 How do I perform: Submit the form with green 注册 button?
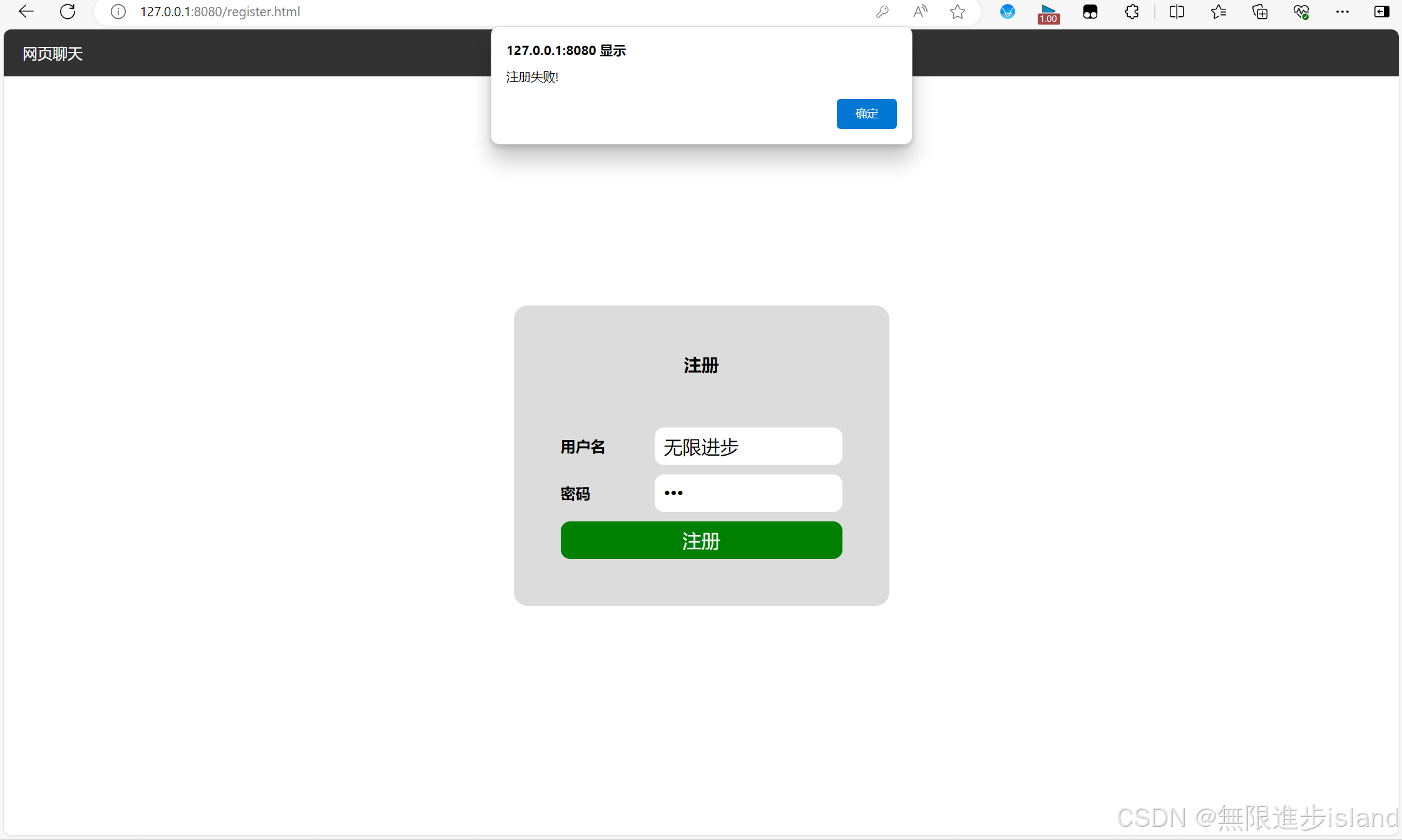click(701, 540)
